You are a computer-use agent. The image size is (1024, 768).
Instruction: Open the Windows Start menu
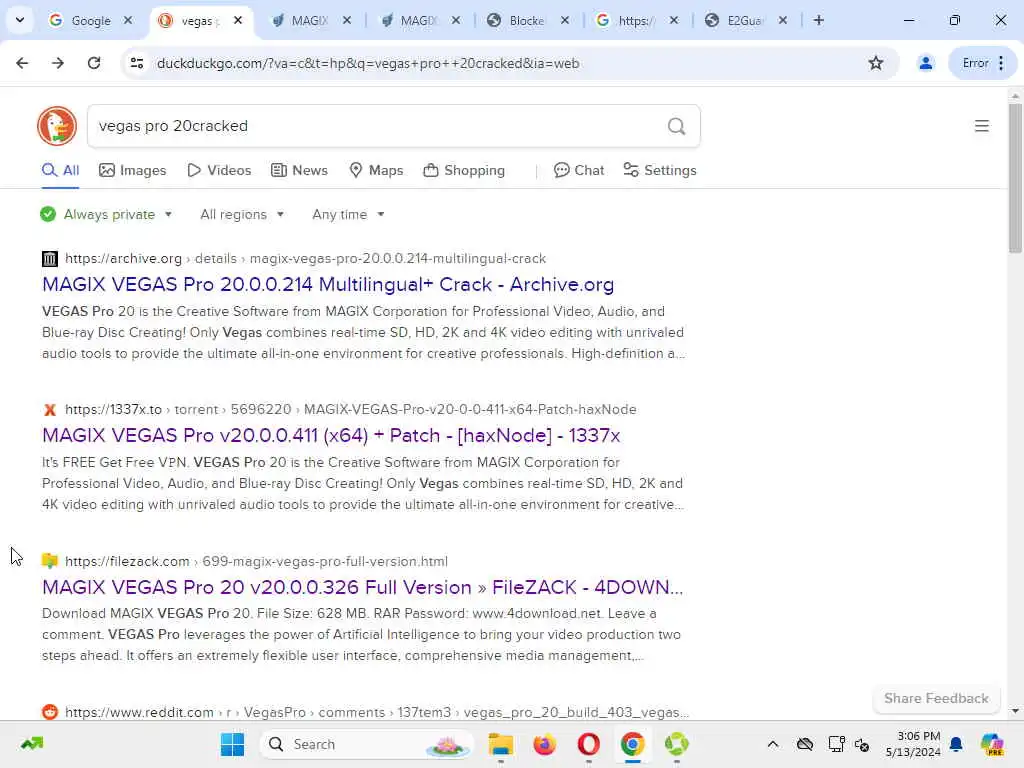coord(232,744)
